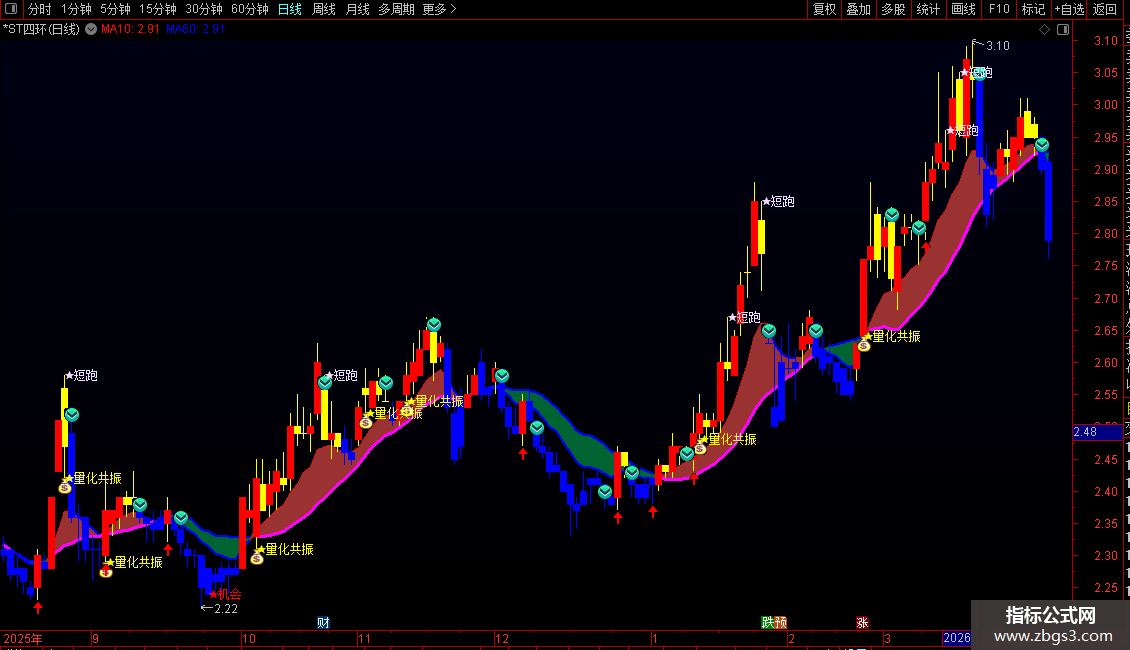
Task: Click the 3.10 price axis label
Action: click(x=1105, y=41)
